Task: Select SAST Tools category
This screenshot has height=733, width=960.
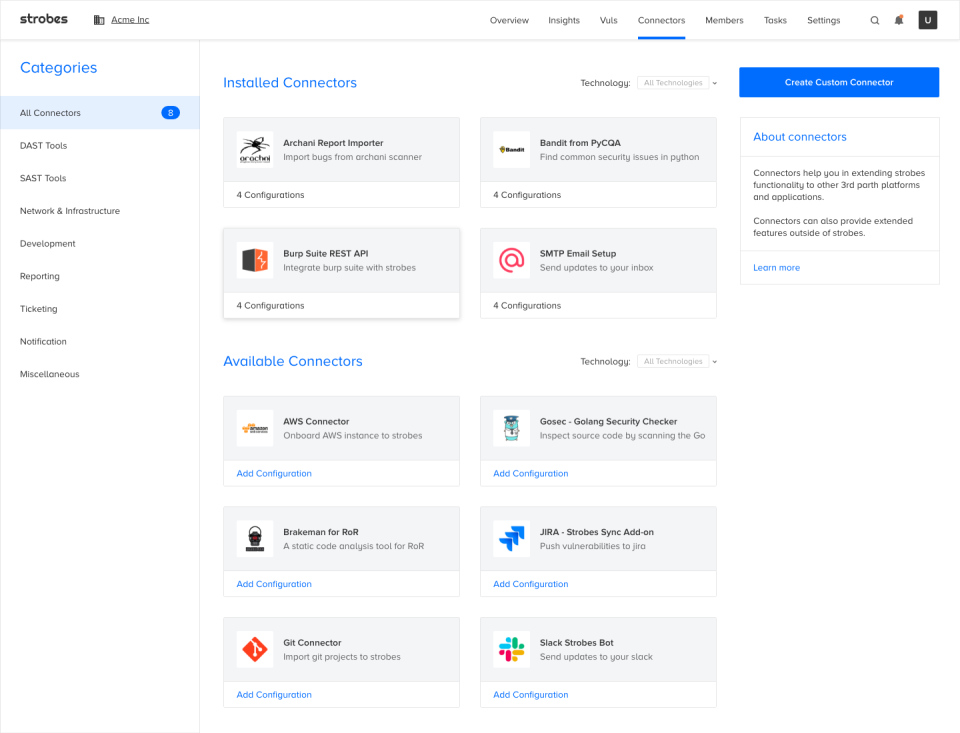Action: coord(100,178)
